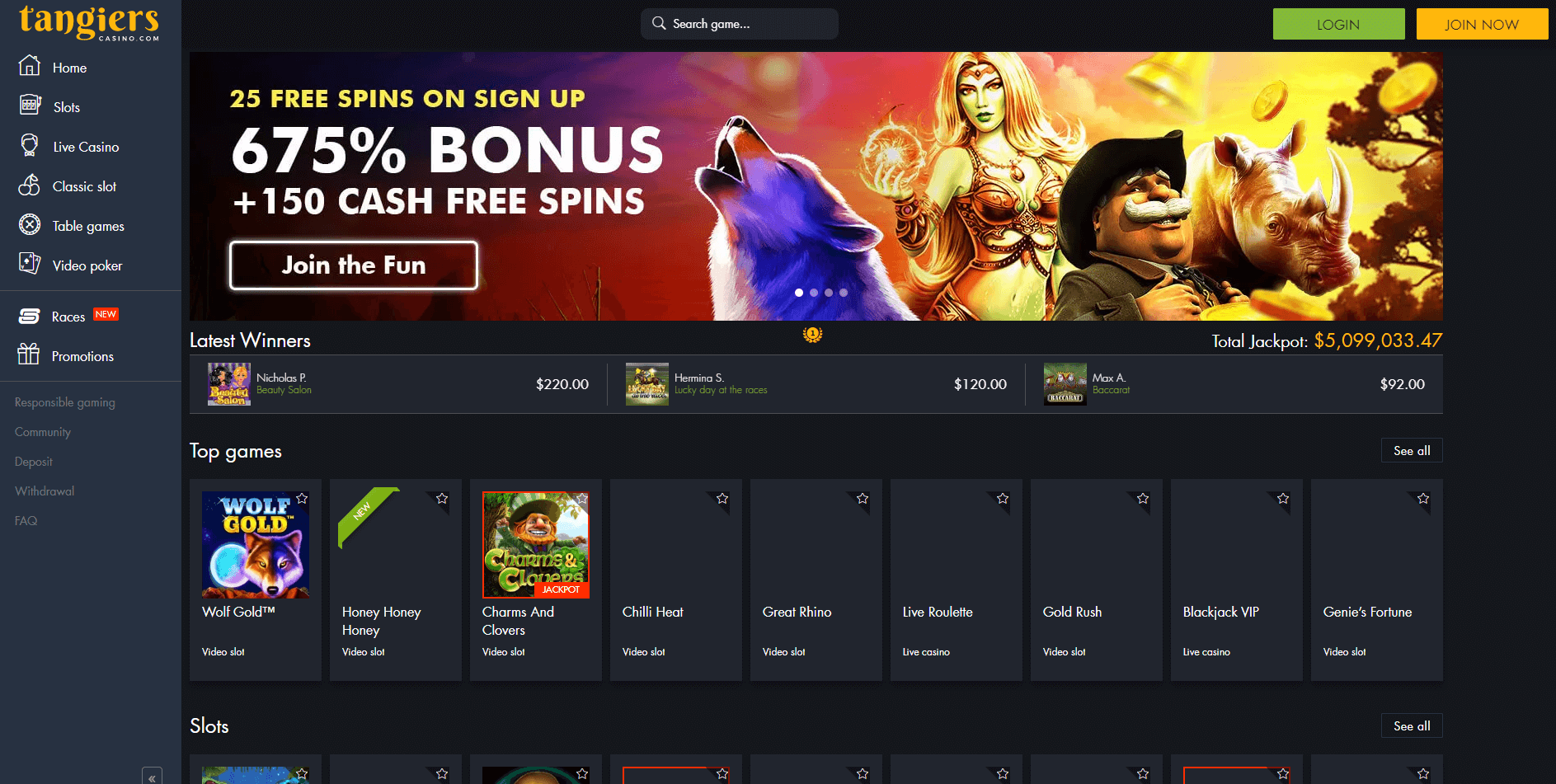Viewport: 1556px width, 784px height.
Task: Expand Top games with See all
Action: 1412,451
